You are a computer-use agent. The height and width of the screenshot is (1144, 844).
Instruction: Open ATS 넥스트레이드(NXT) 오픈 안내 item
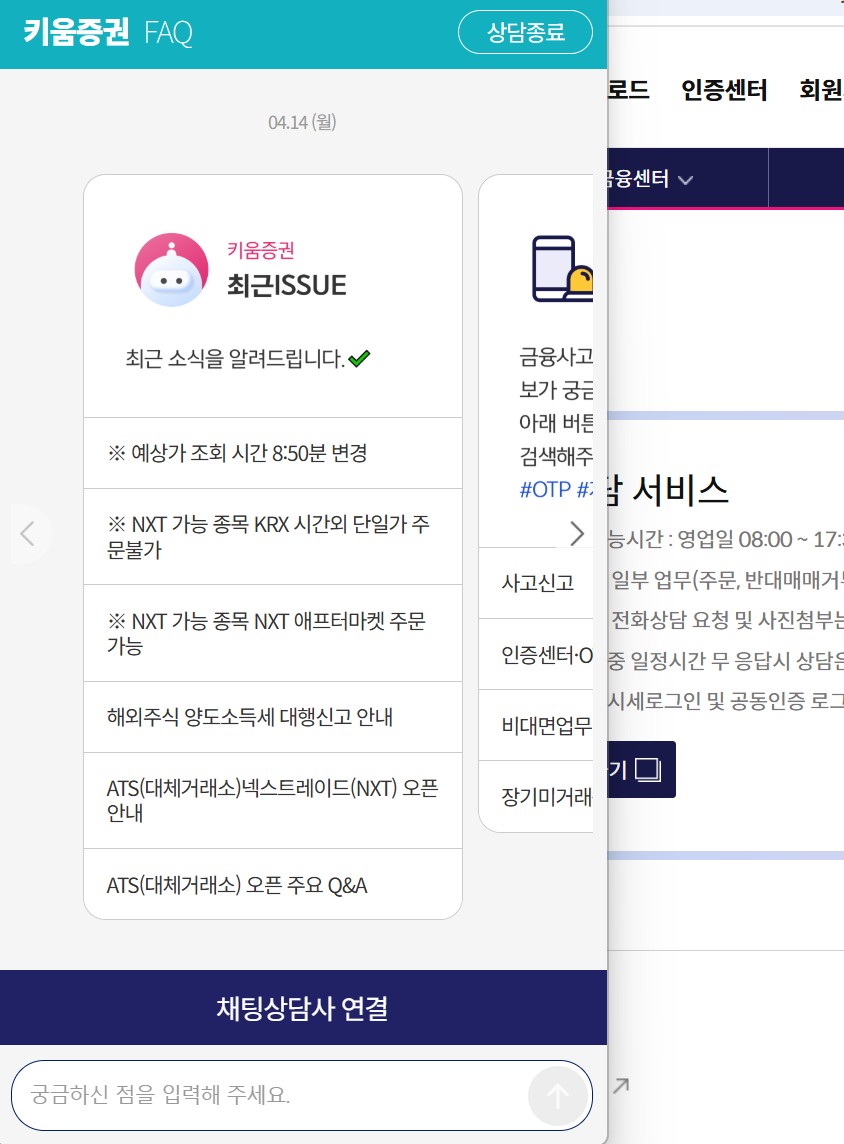[x=273, y=800]
